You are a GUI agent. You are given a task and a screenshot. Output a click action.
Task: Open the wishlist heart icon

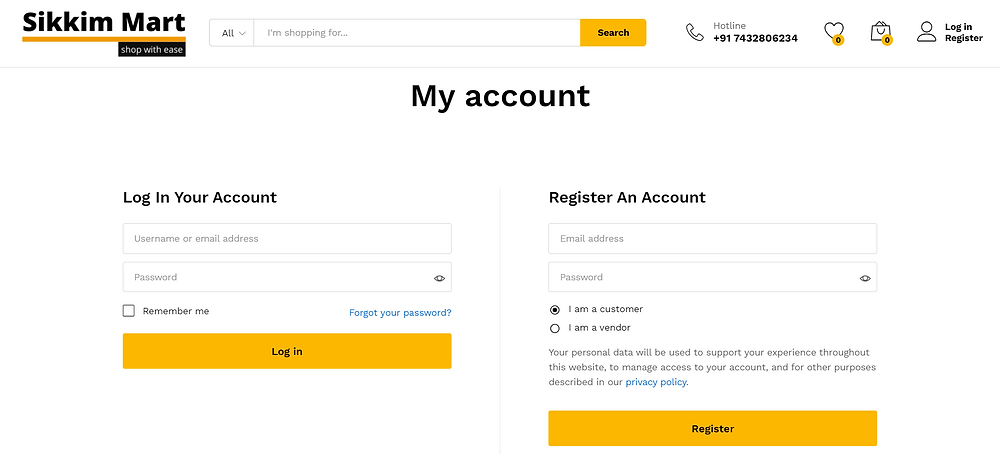[x=834, y=32]
